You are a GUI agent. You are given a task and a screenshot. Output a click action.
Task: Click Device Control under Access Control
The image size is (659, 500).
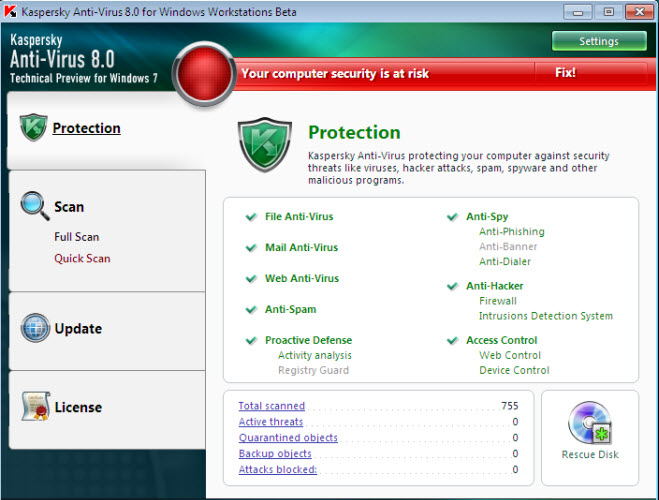tap(514, 370)
